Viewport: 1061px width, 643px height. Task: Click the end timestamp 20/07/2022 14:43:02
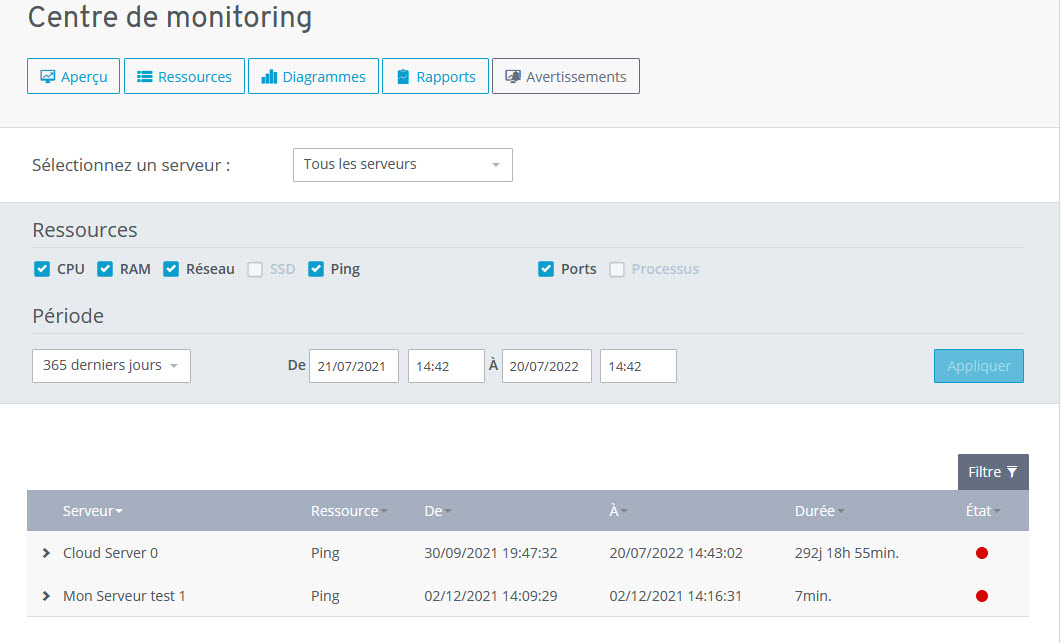point(676,553)
